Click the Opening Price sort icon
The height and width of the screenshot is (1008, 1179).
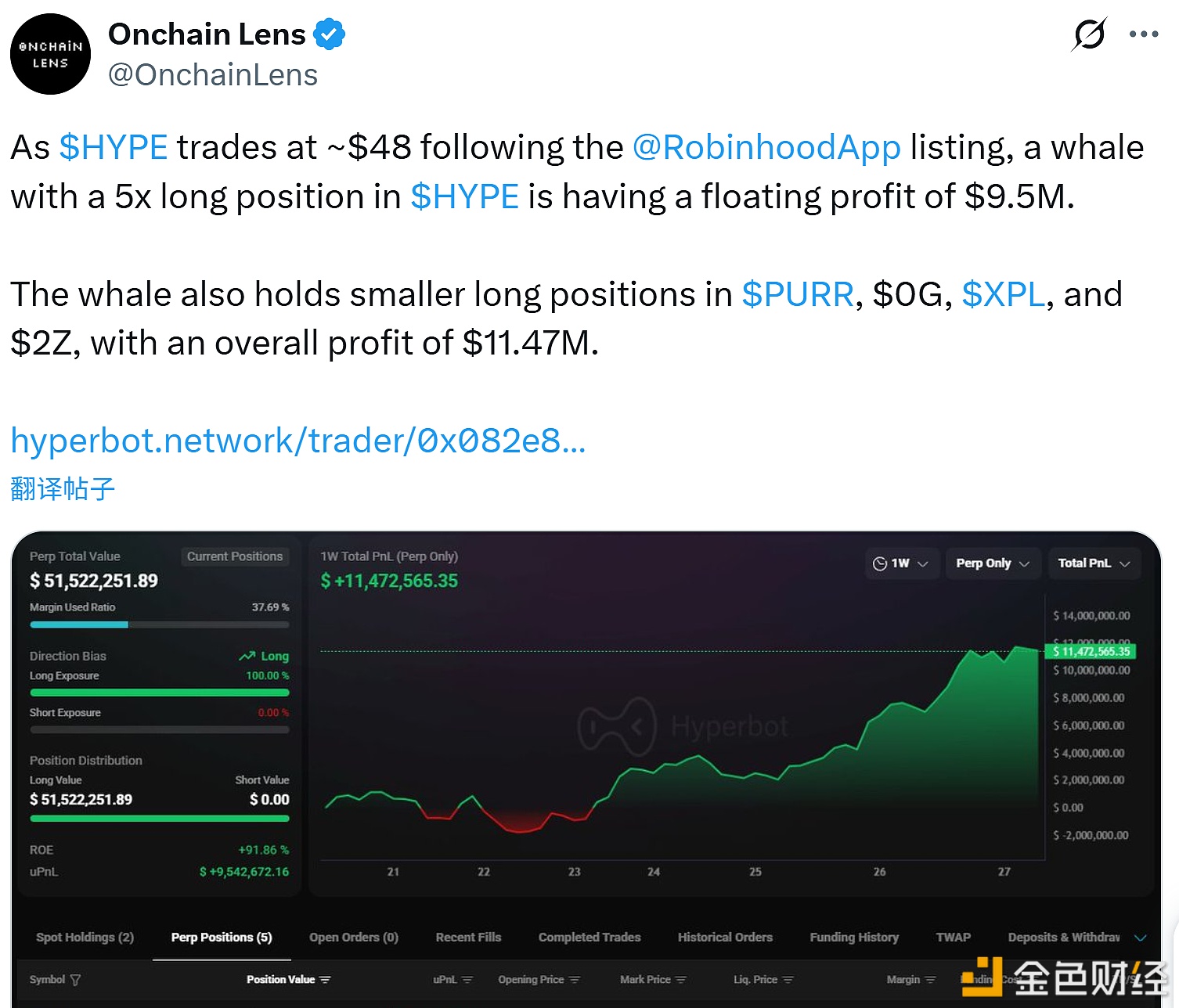[x=575, y=980]
